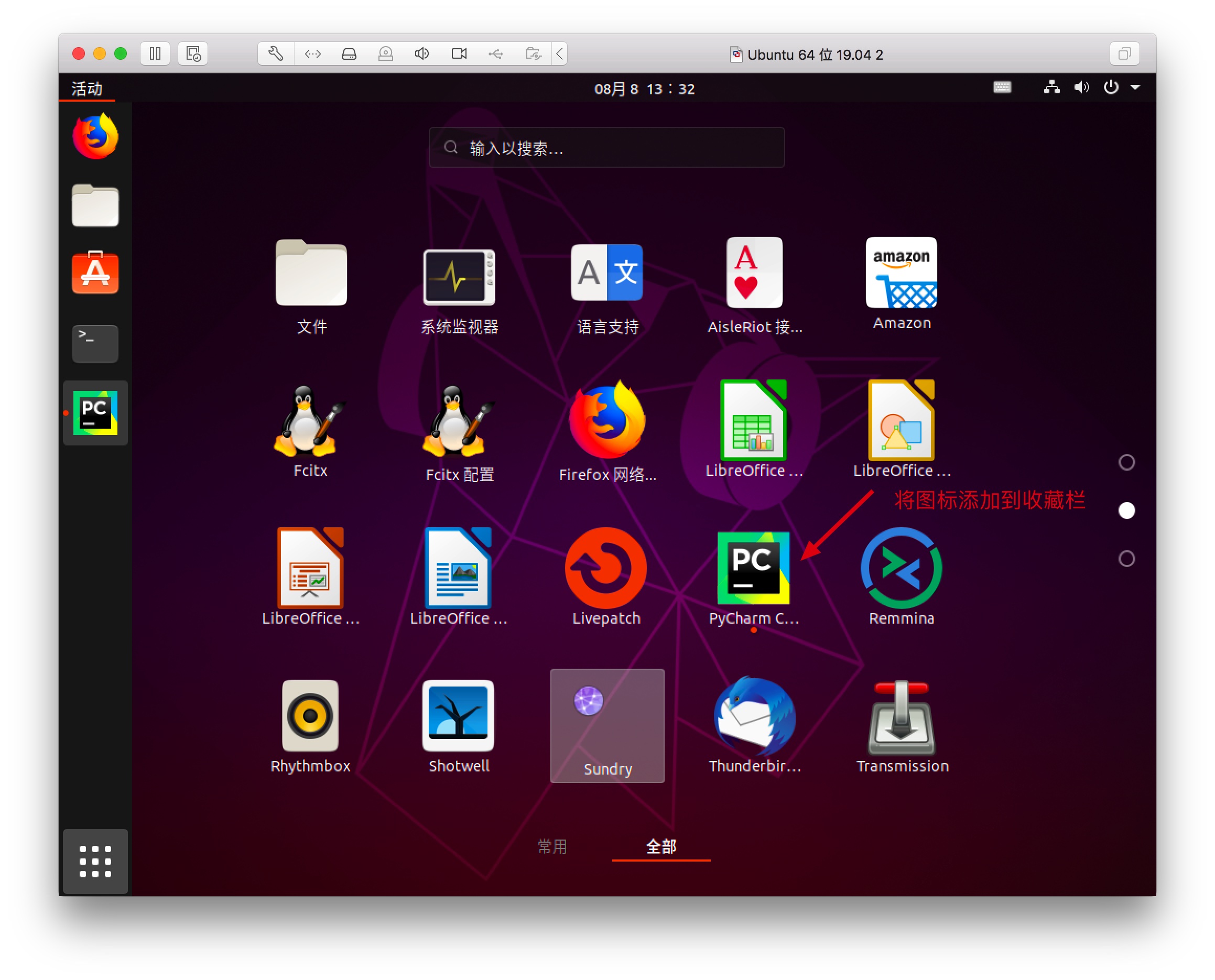Take a VM snapshot
The image size is (1215, 980).
pyautogui.click(x=193, y=53)
